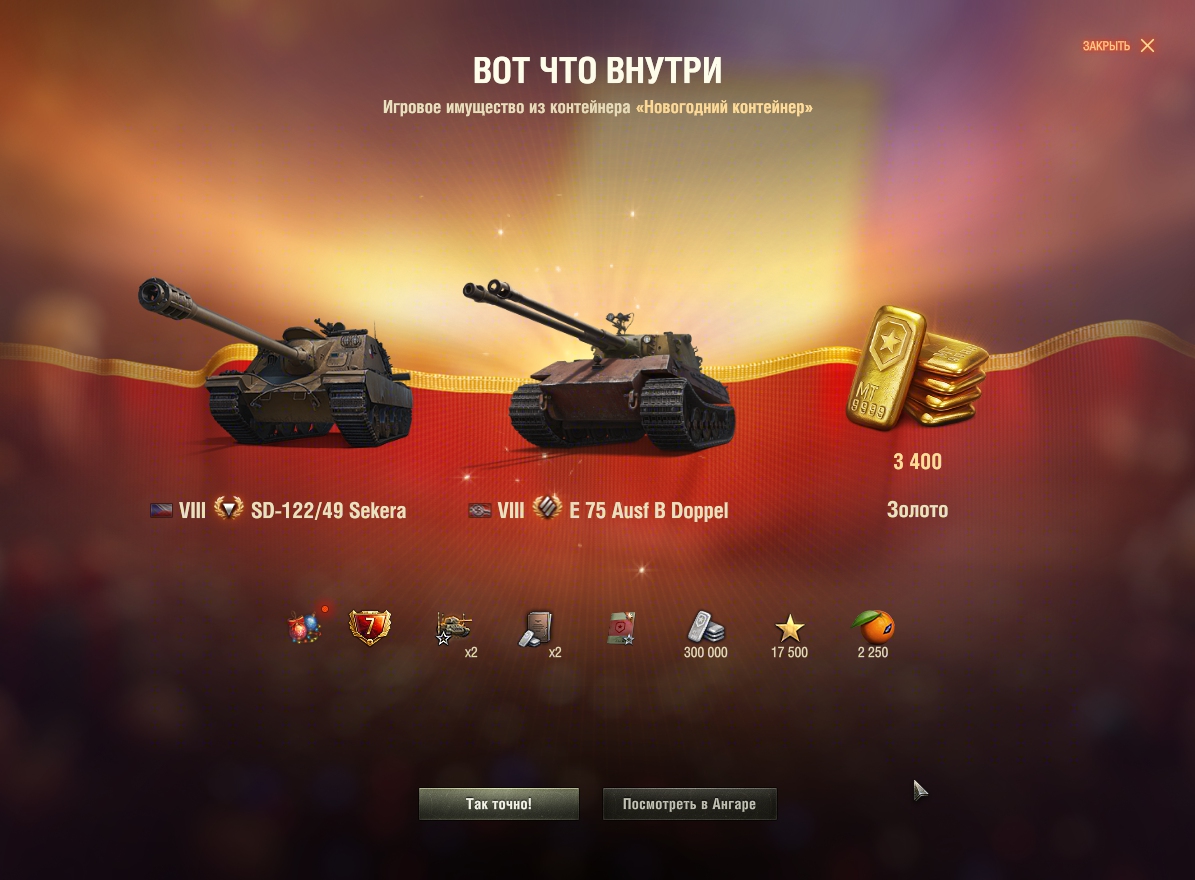1195x880 pixels.
Task: Confirm with the Так точно! button
Action: point(498,804)
